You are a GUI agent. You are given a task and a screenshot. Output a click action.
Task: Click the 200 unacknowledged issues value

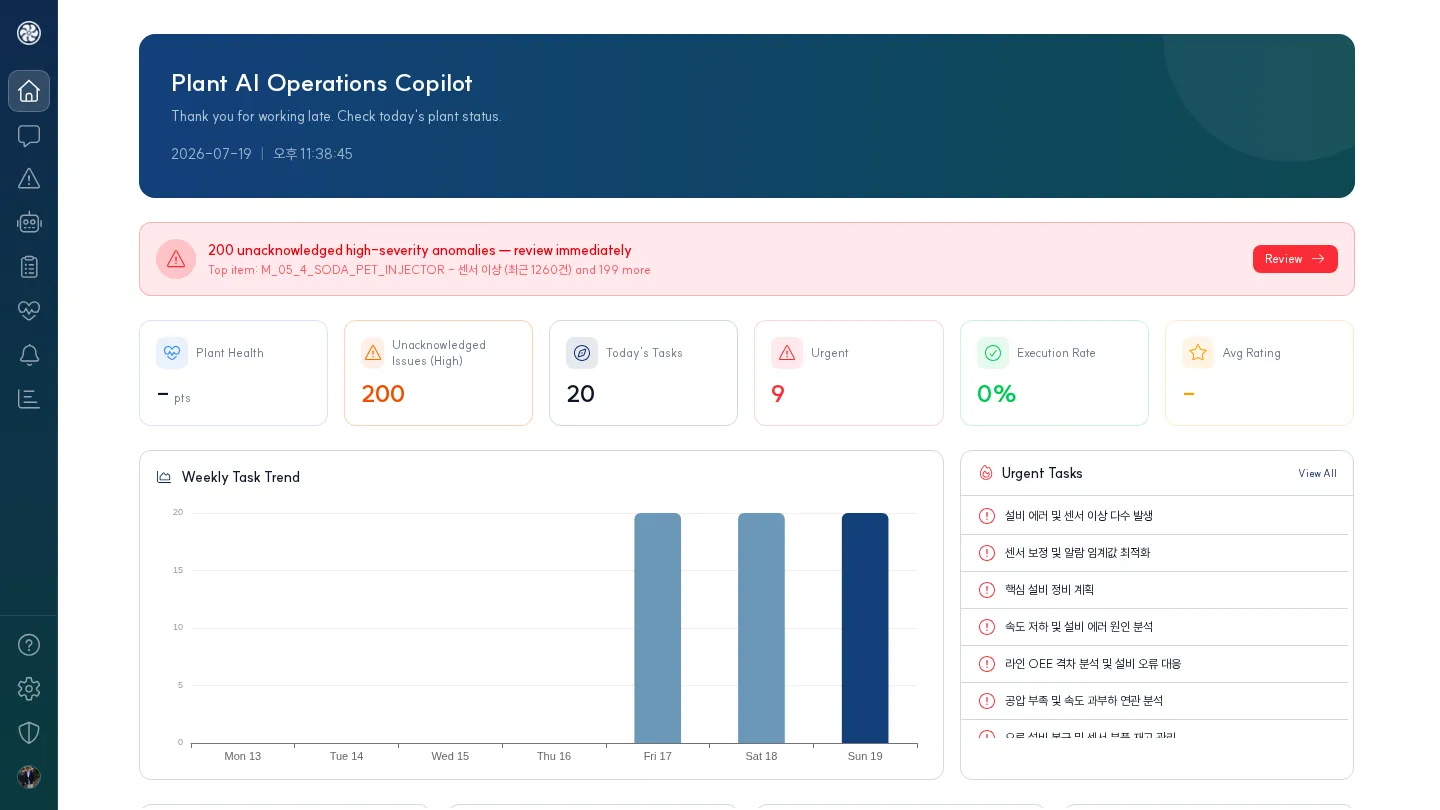383,394
